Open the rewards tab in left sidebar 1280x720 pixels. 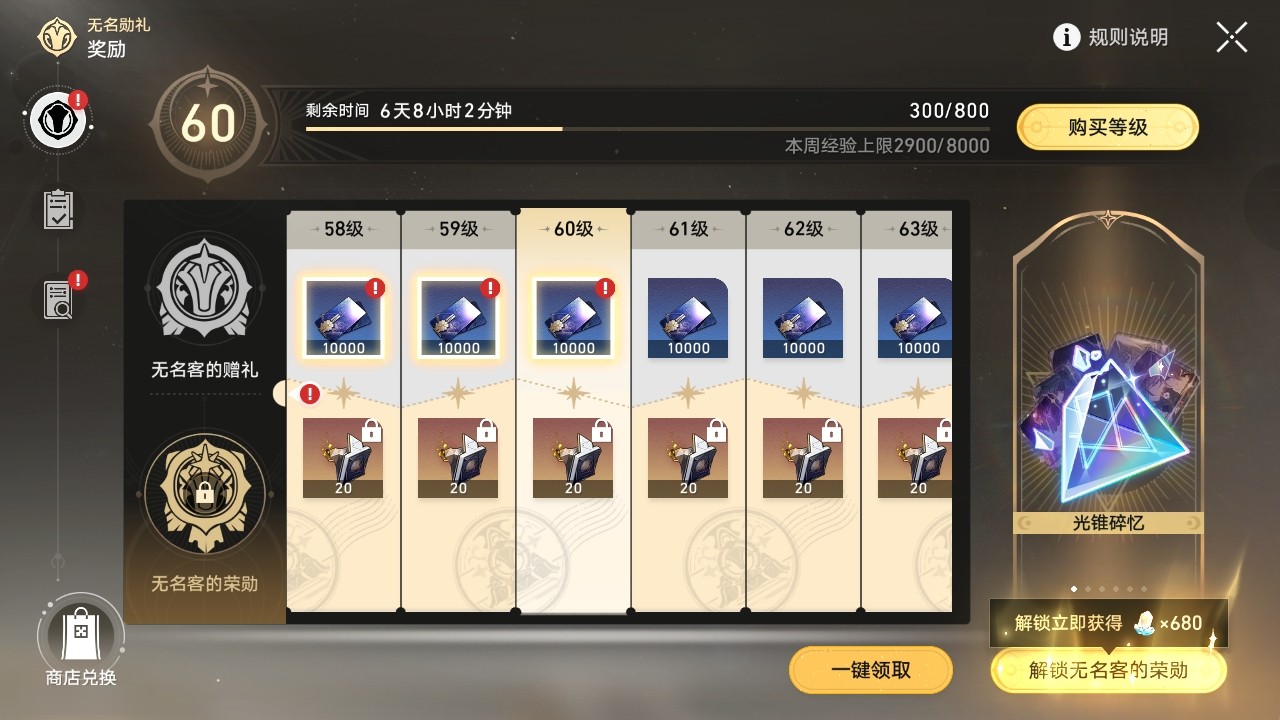click(x=58, y=120)
